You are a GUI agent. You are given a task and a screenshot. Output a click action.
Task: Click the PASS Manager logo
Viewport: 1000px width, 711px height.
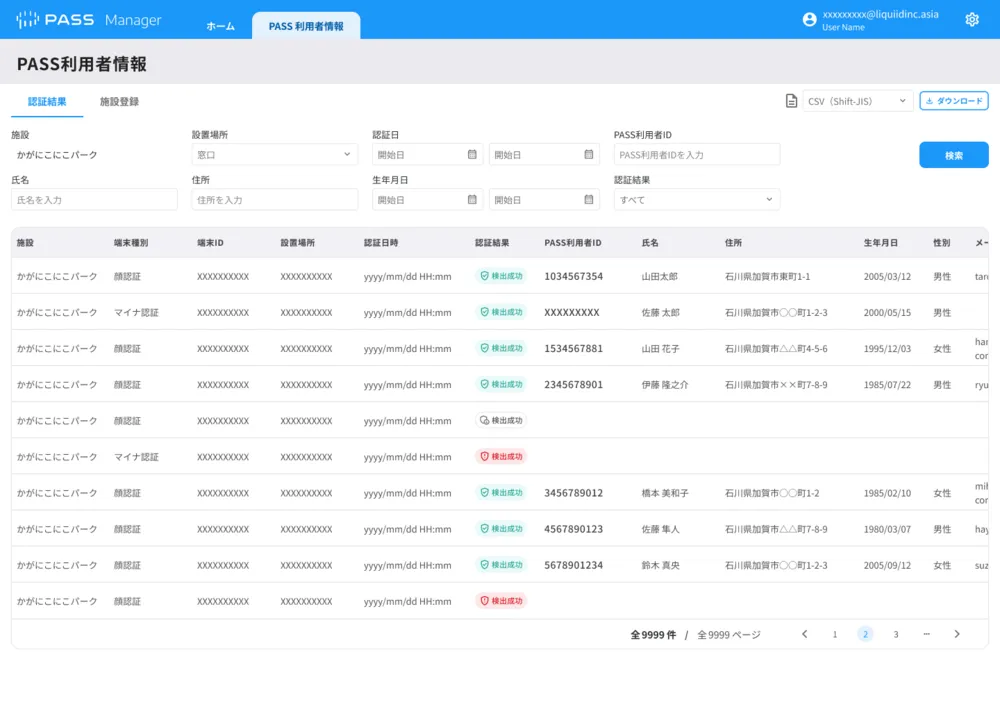[88, 20]
